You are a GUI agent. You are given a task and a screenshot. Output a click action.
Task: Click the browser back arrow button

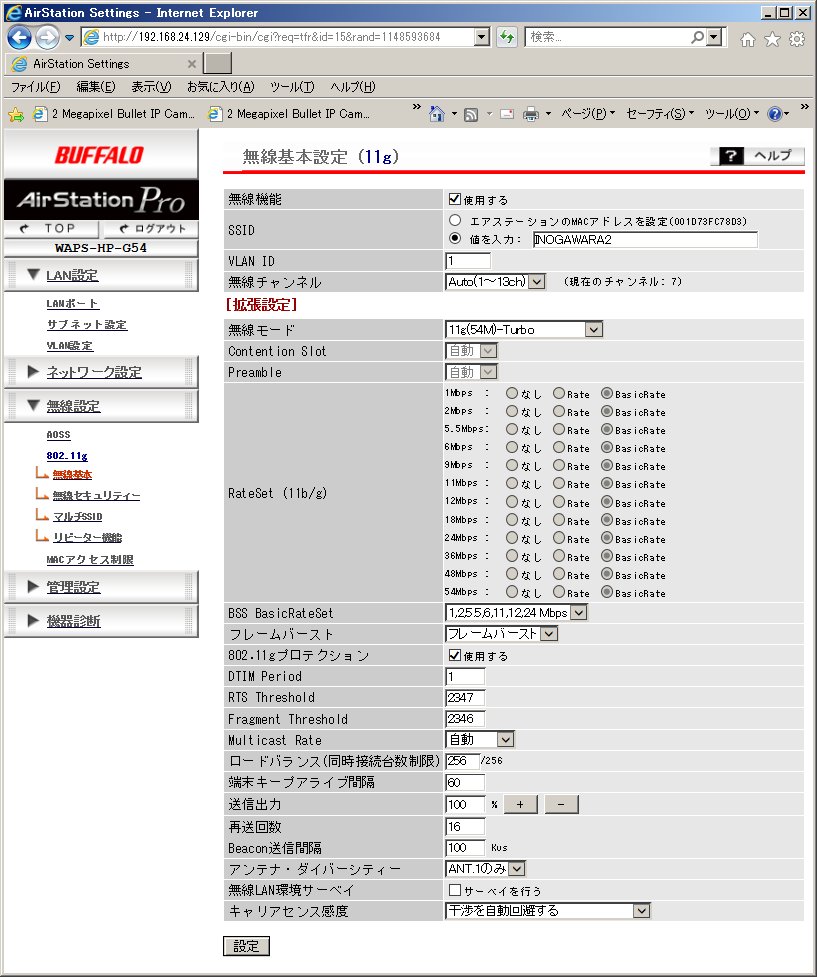point(20,37)
